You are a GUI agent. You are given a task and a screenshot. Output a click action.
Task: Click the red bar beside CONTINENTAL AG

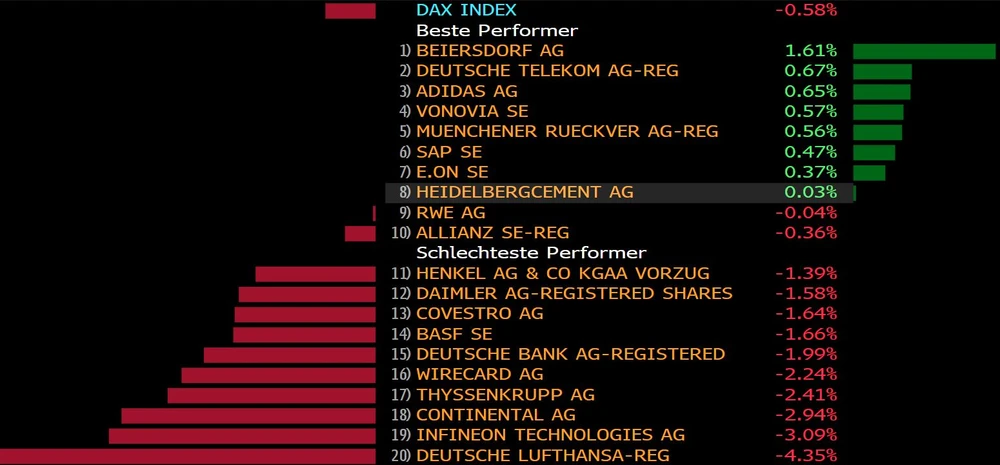(x=248, y=415)
